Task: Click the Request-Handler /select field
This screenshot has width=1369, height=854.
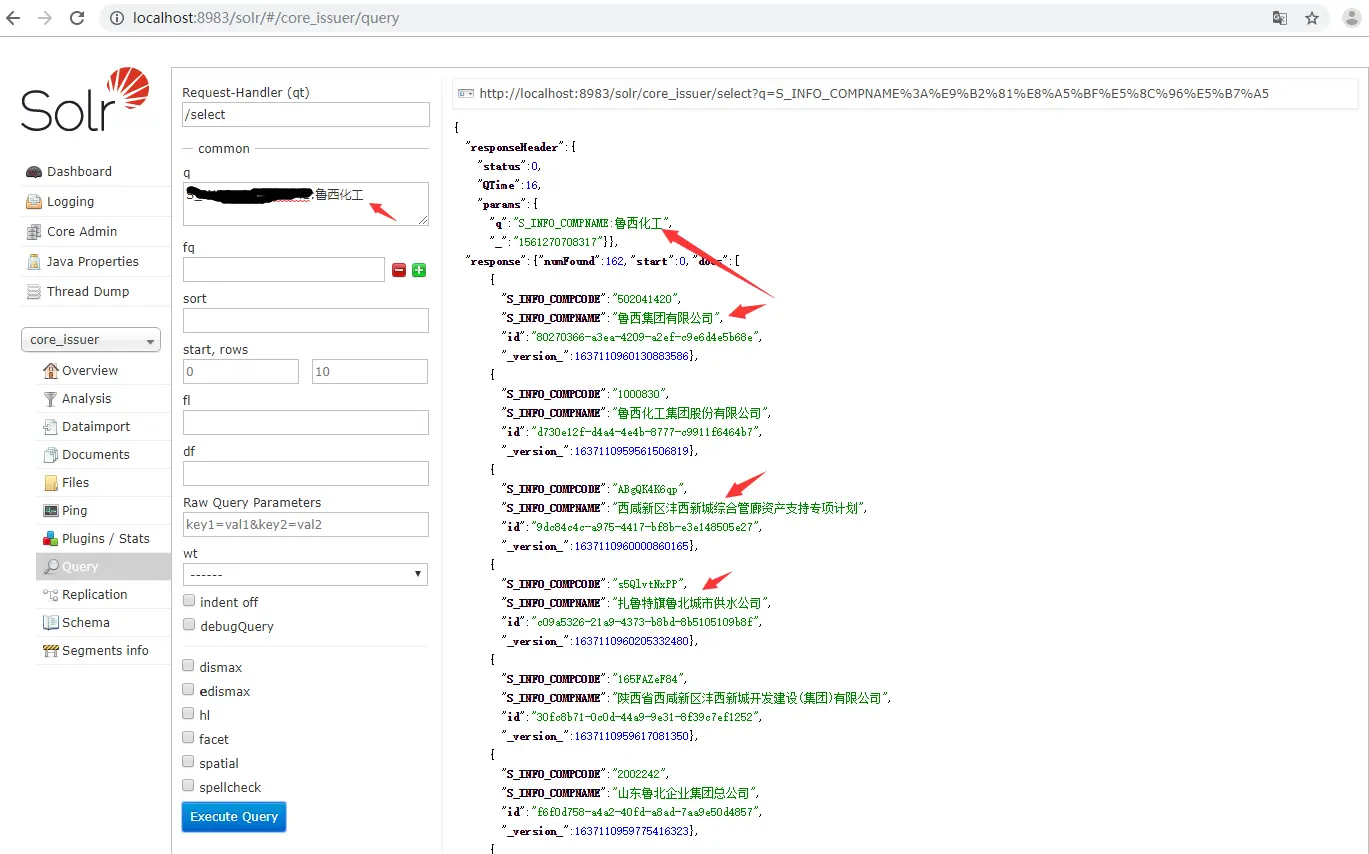Action: [305, 115]
